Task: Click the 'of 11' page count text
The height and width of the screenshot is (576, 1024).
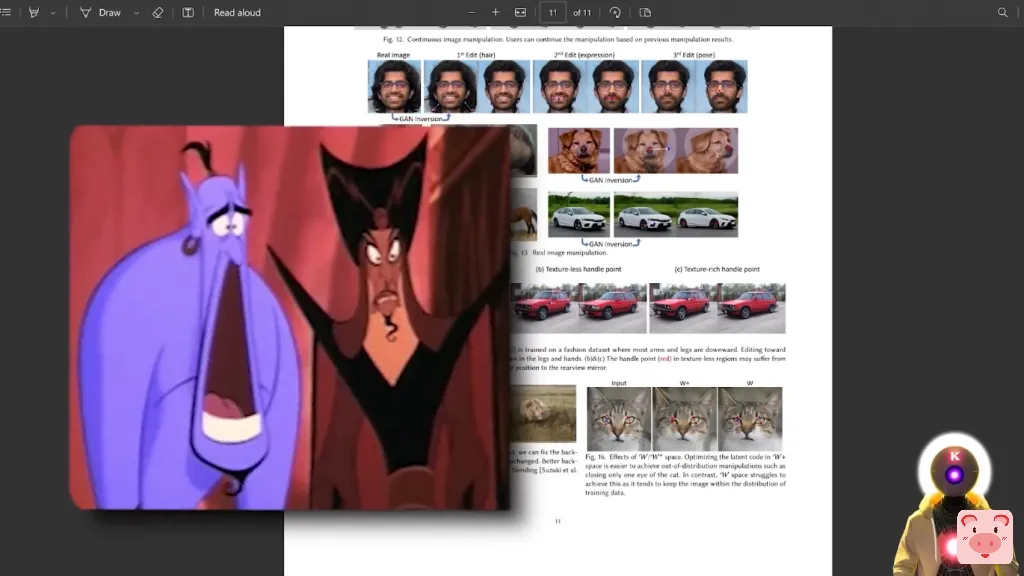Action: [582, 12]
